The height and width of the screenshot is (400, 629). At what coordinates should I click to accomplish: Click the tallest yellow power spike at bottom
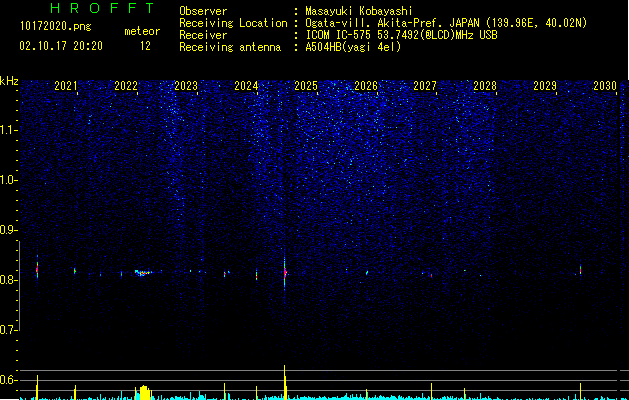pos(285,382)
